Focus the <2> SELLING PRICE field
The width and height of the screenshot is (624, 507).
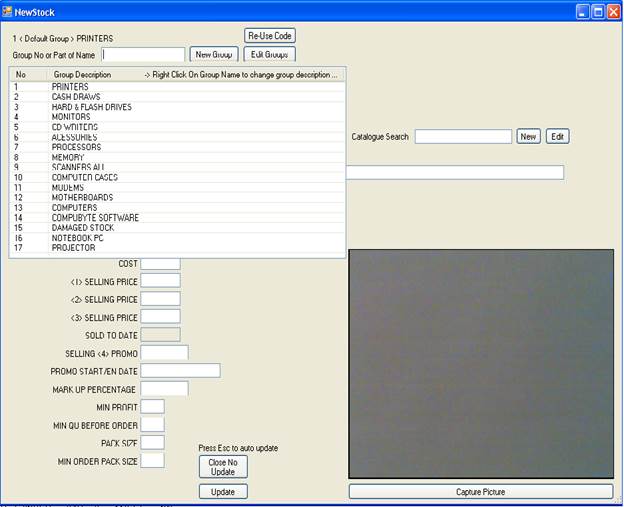pyautogui.click(x=160, y=299)
